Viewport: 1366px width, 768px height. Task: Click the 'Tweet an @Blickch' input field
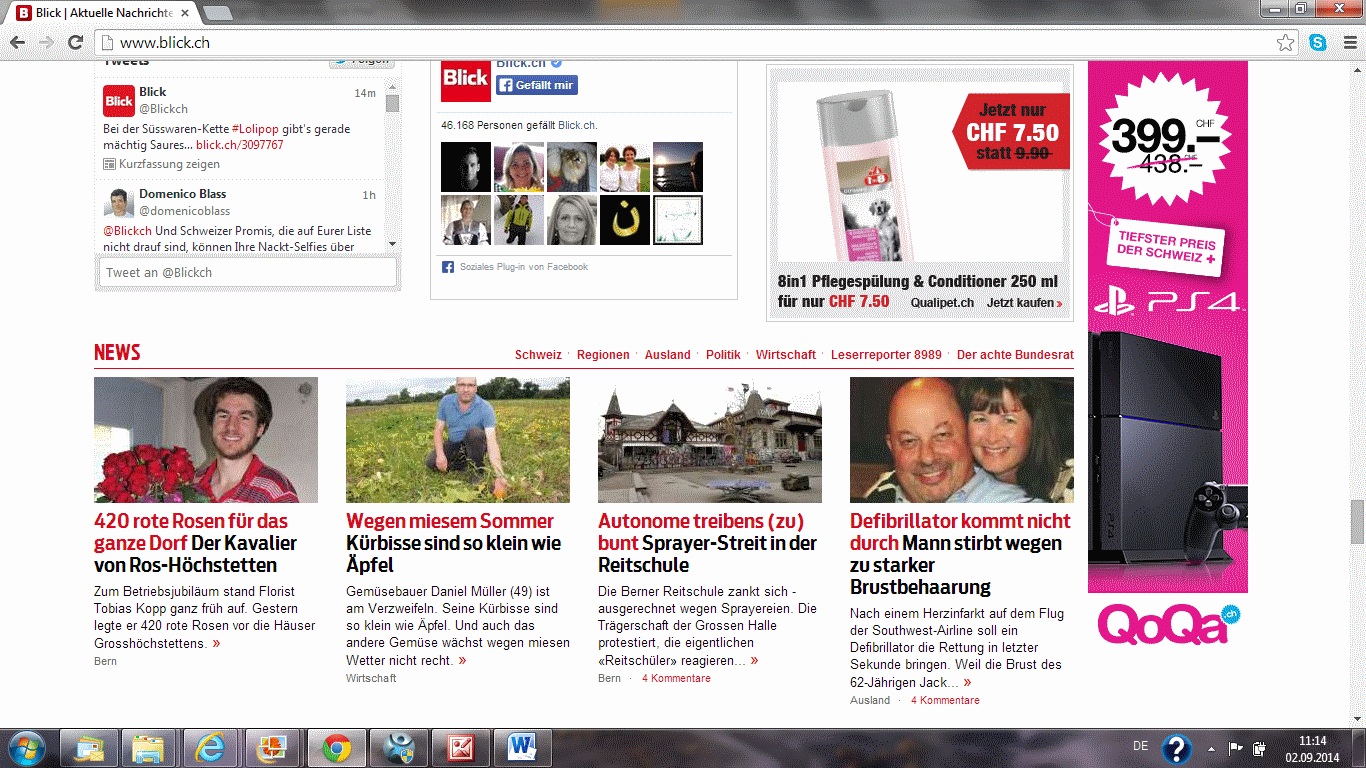(247, 272)
